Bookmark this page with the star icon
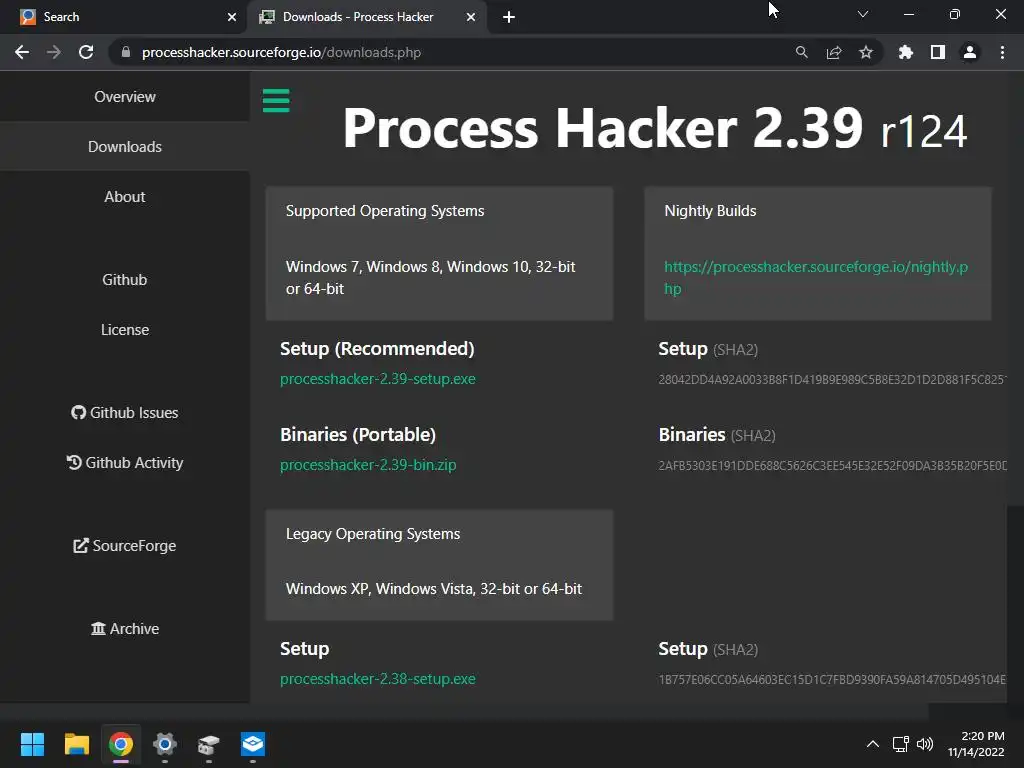This screenshot has height=768, width=1024. (x=865, y=52)
